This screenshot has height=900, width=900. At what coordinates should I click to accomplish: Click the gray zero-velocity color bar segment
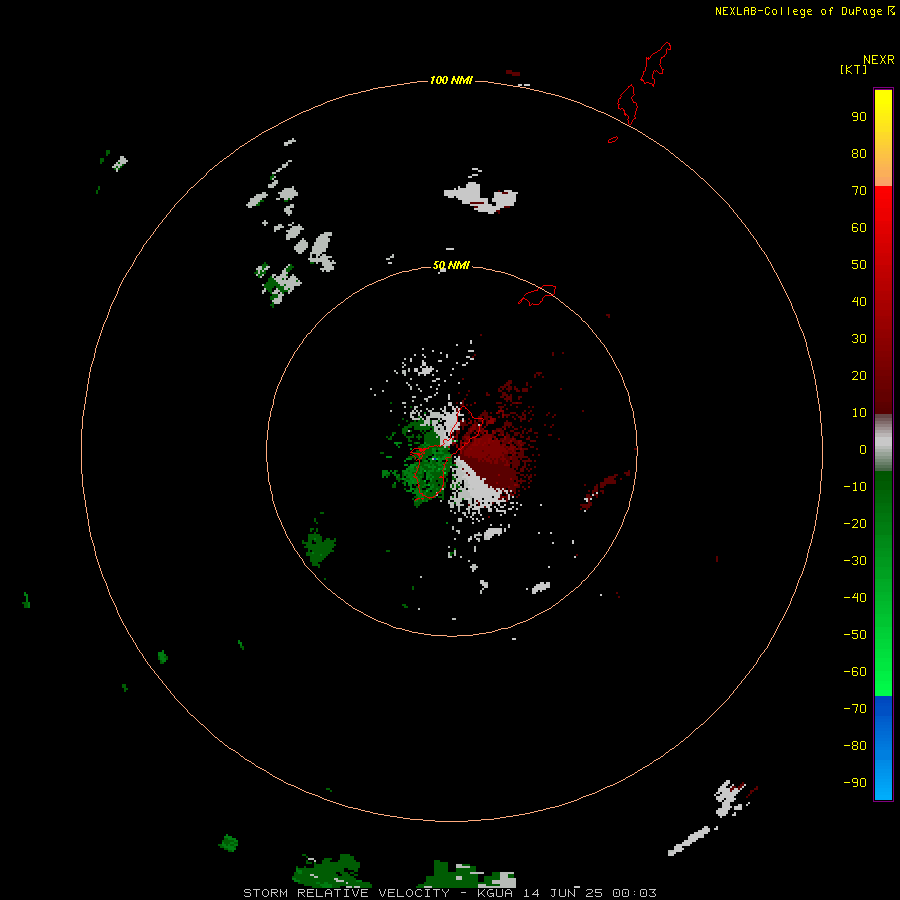(883, 443)
